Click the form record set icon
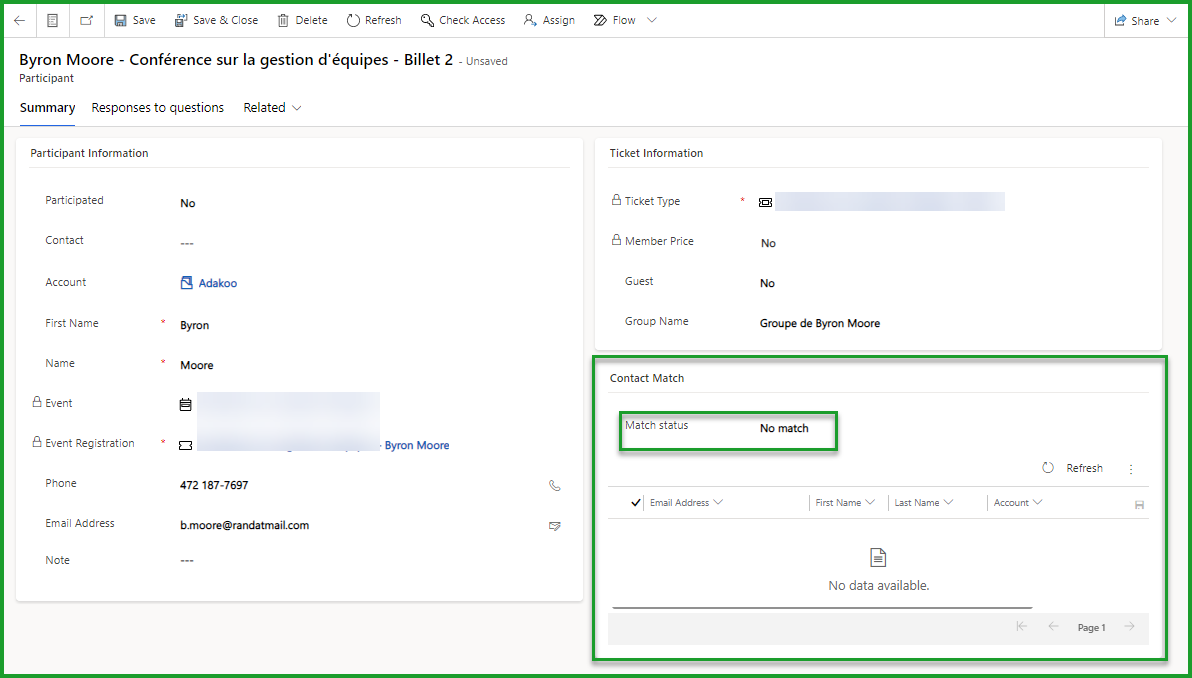The image size is (1192, 678). [53, 20]
